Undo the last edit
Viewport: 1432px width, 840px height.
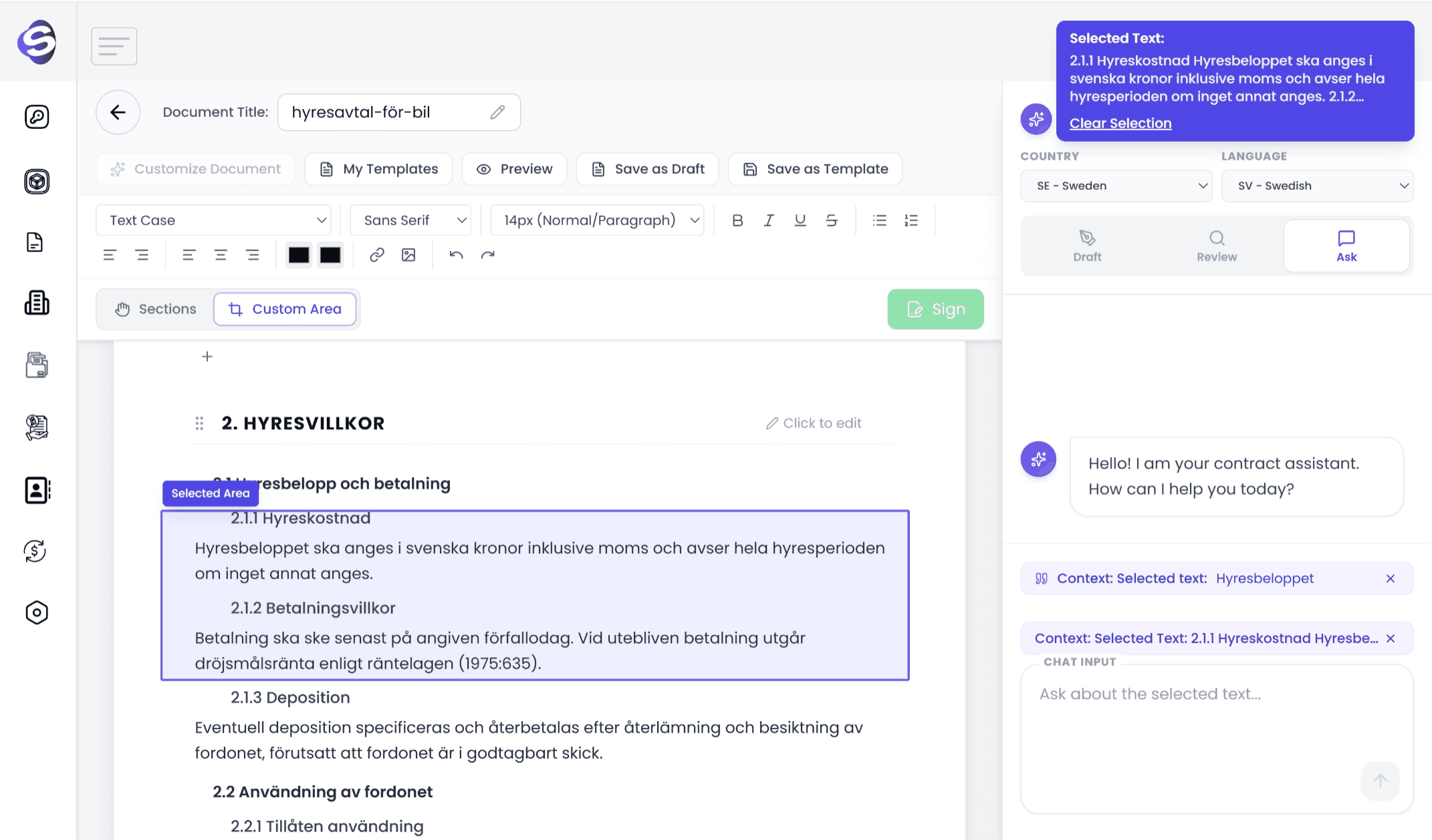click(x=456, y=255)
